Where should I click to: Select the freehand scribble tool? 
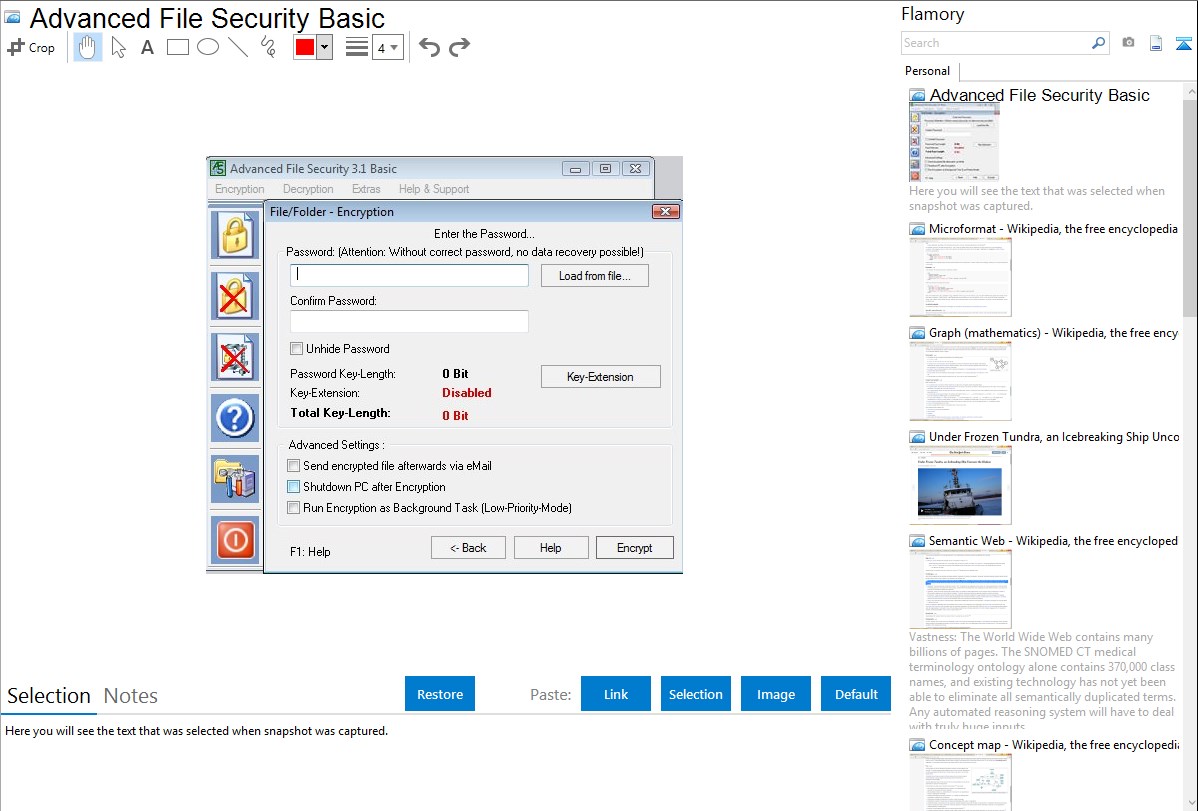point(268,47)
